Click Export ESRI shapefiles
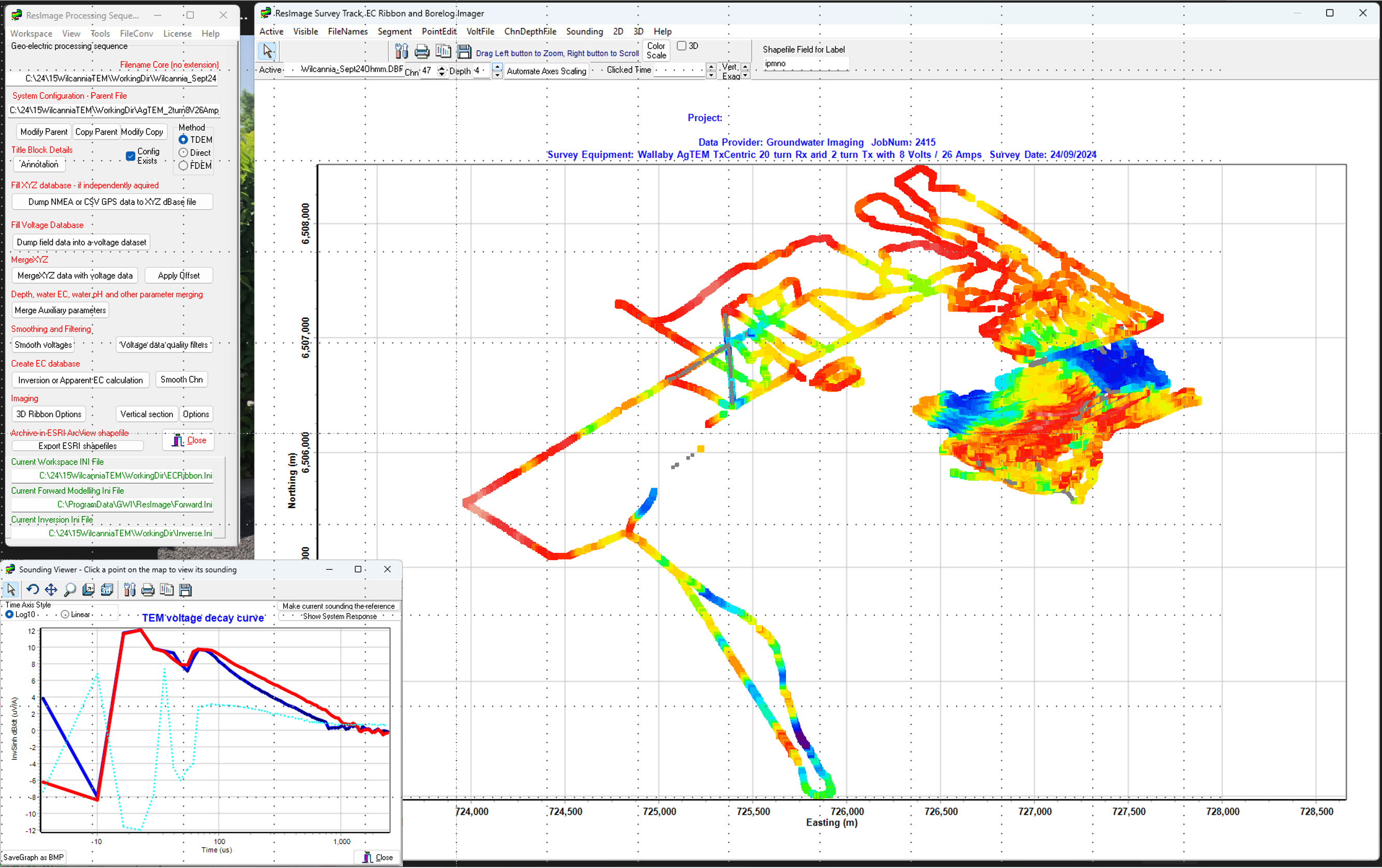This screenshot has height=868, width=1382. (78, 446)
